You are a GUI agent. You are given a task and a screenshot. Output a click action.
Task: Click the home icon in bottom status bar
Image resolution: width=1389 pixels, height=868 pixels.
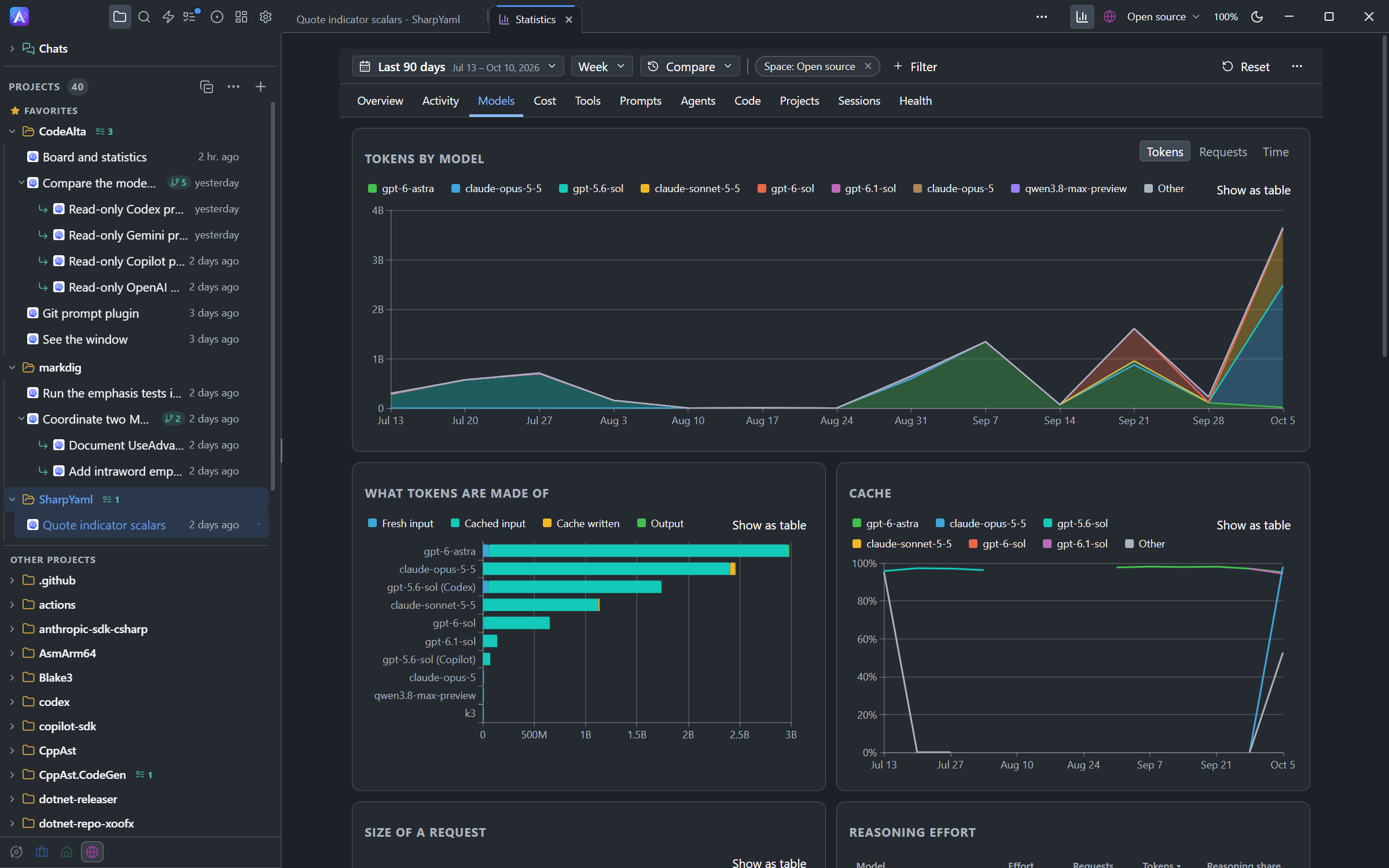coord(67,852)
